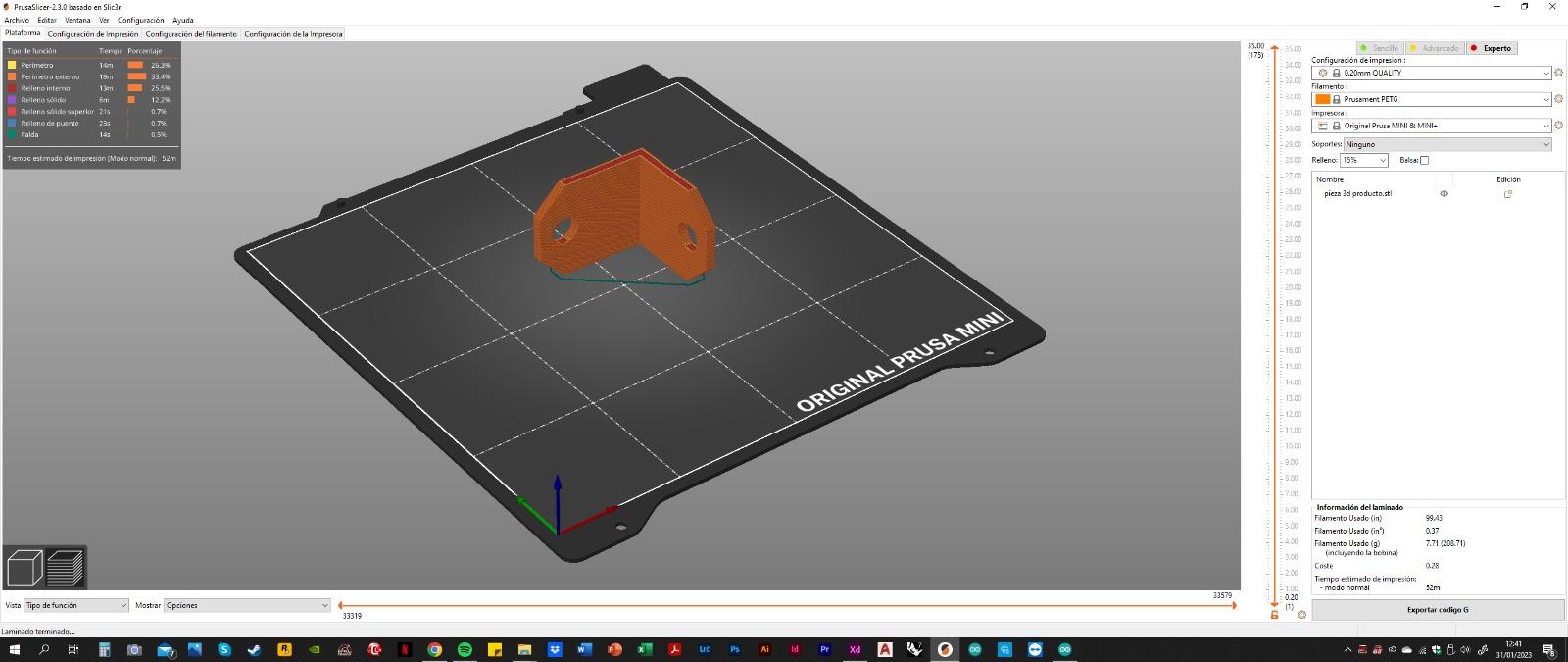This screenshot has width=1568, height=662.
Task: Toggle the Balsa (raft) checkbox
Action: 1425,160
